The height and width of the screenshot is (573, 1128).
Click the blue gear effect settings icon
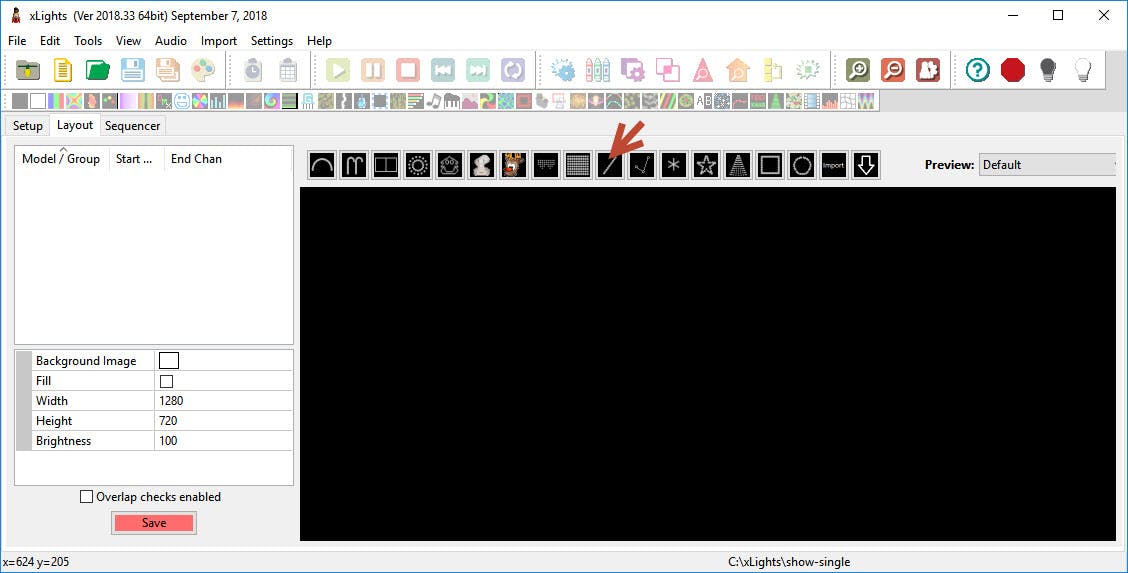pos(563,70)
